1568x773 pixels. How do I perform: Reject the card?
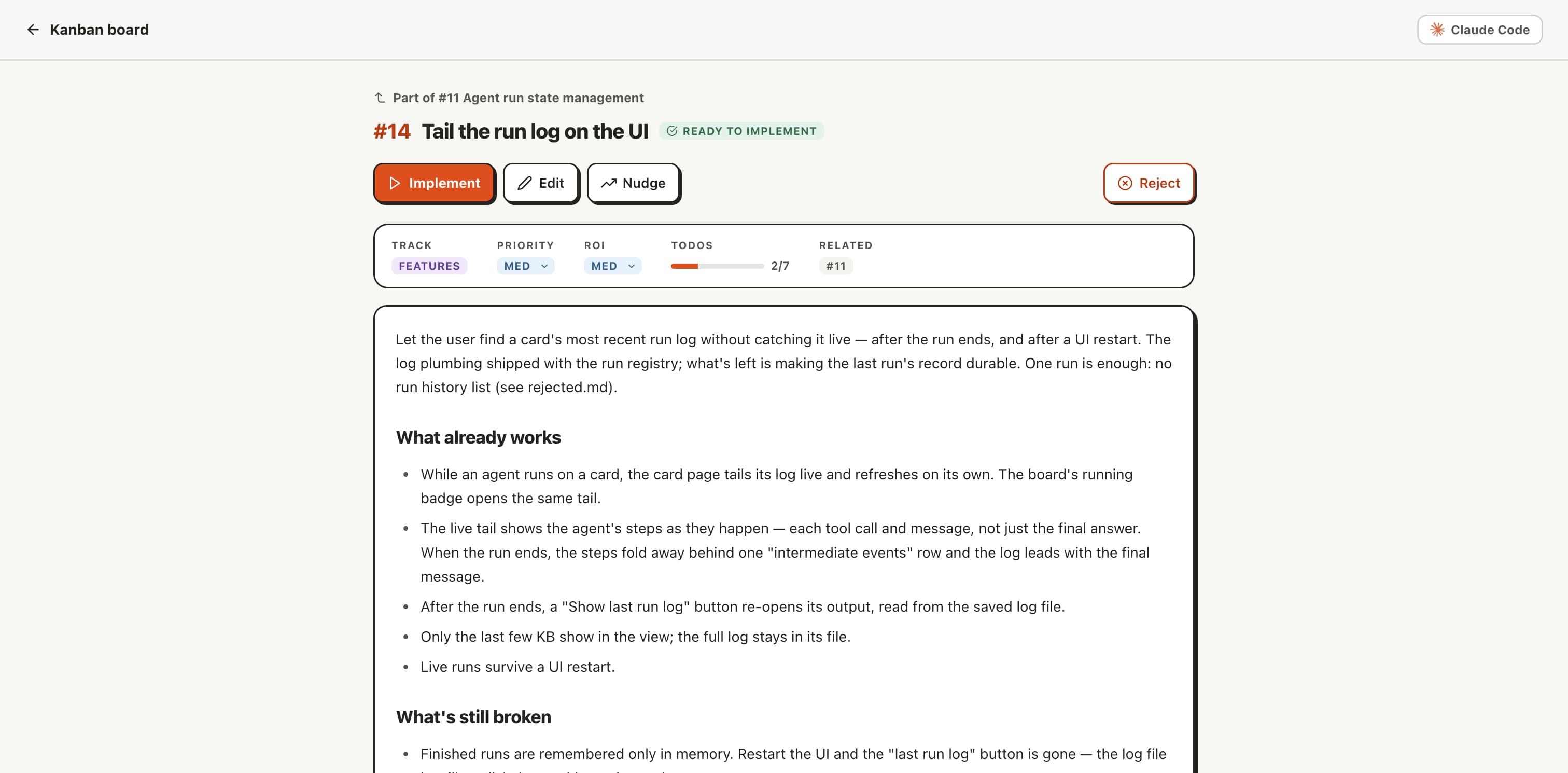1149,183
